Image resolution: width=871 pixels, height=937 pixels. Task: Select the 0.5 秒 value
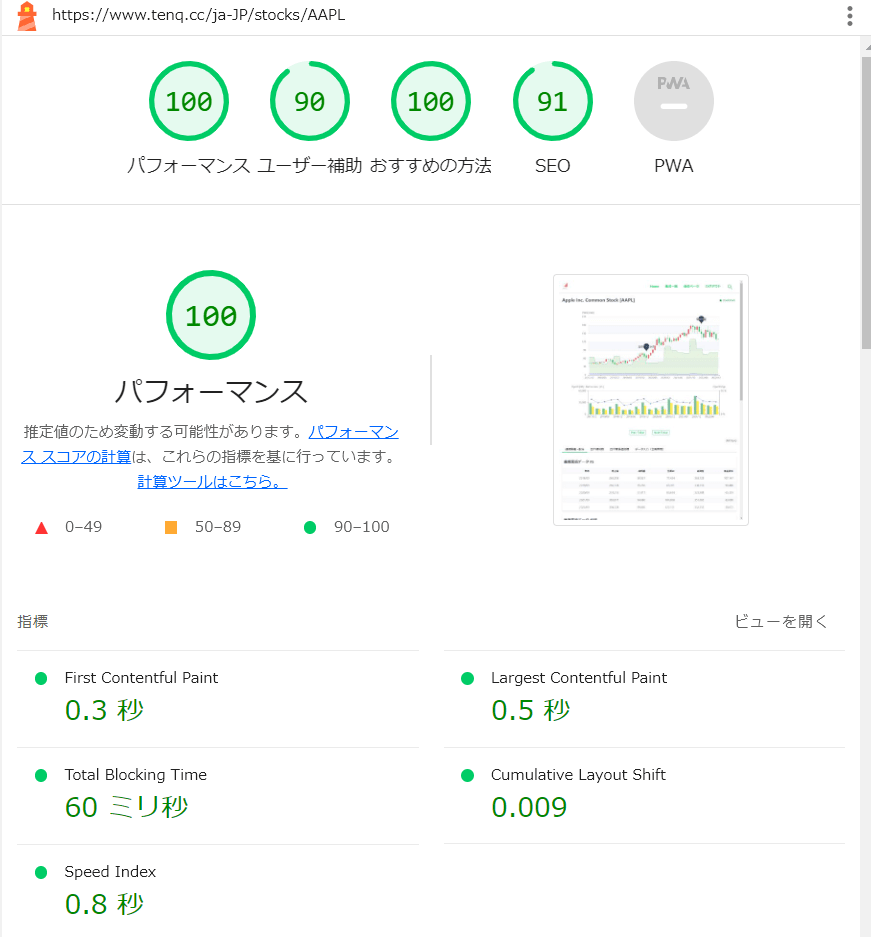coord(530,710)
